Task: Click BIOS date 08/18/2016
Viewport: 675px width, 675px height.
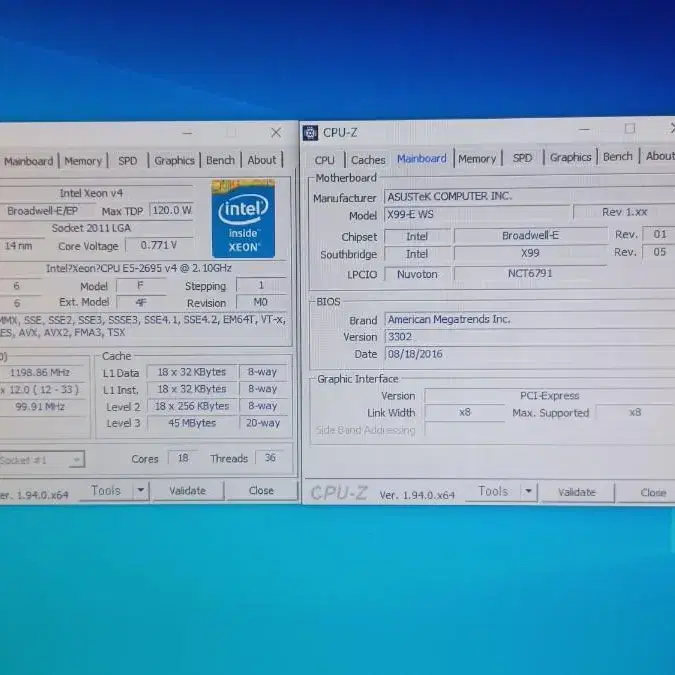Action: (529, 354)
